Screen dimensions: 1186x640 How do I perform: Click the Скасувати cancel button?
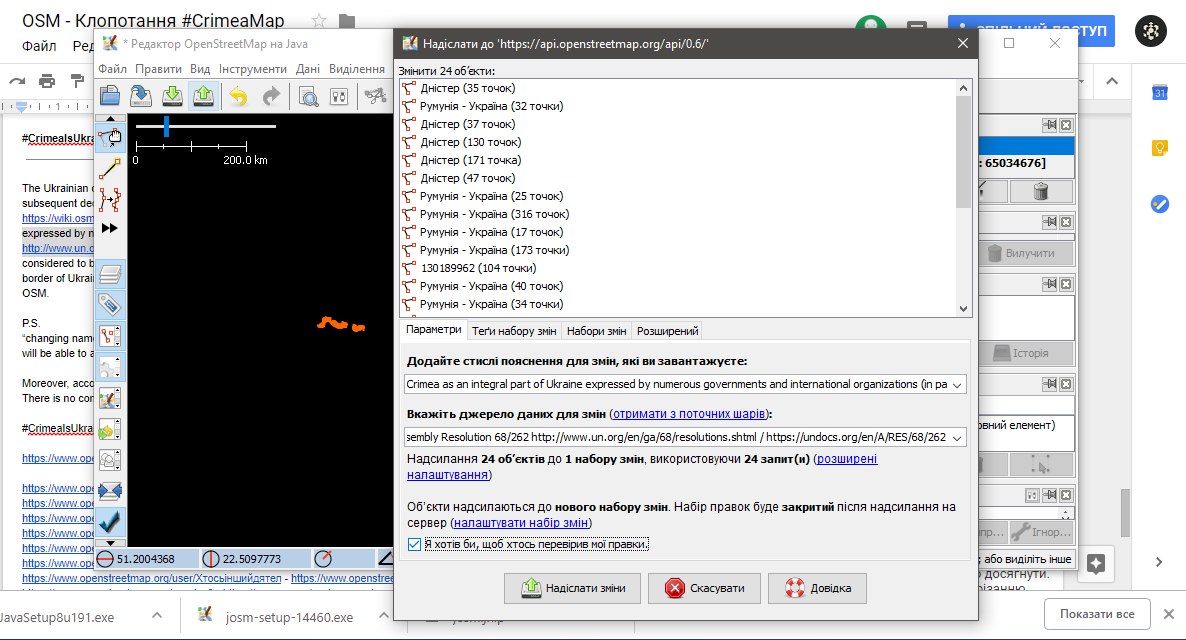pyautogui.click(x=704, y=588)
